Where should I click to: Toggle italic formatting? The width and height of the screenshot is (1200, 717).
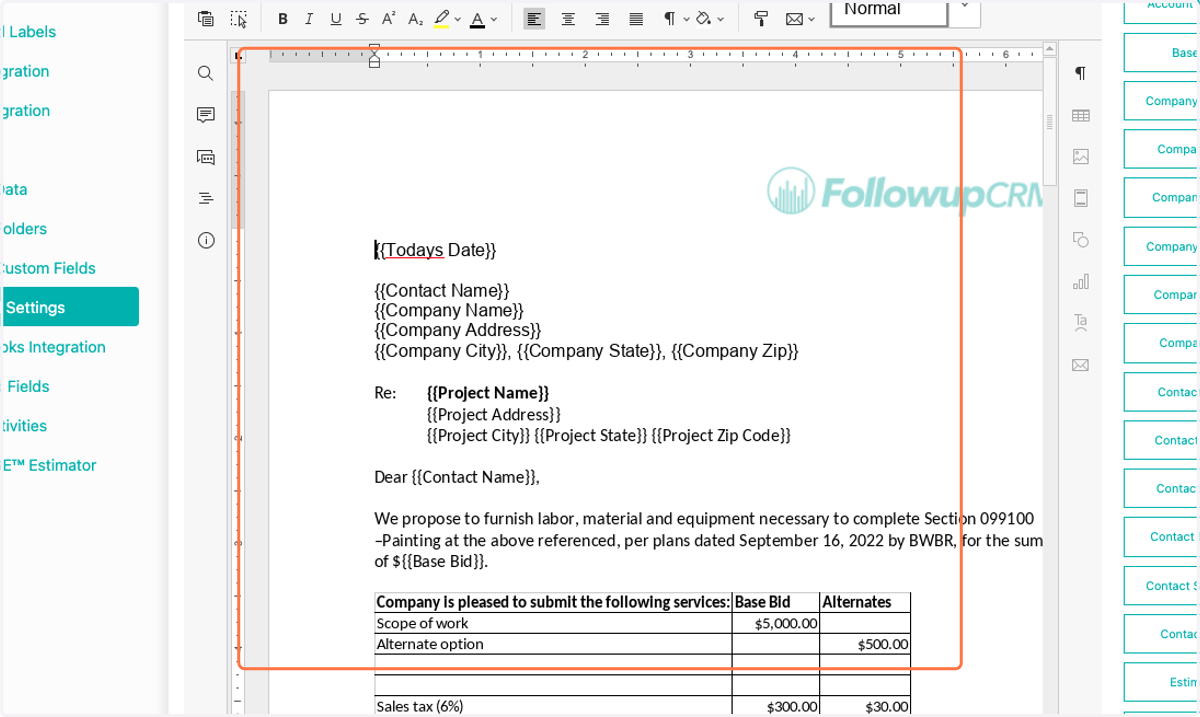coord(309,19)
